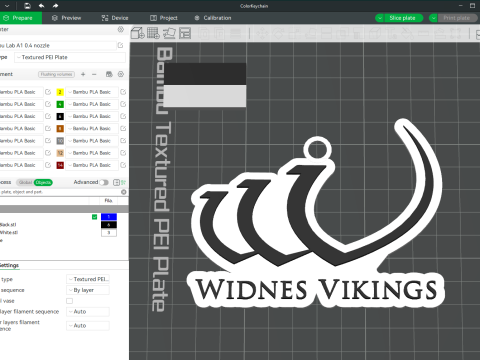
Task: Add a filament with plus icon
Action: point(83,74)
